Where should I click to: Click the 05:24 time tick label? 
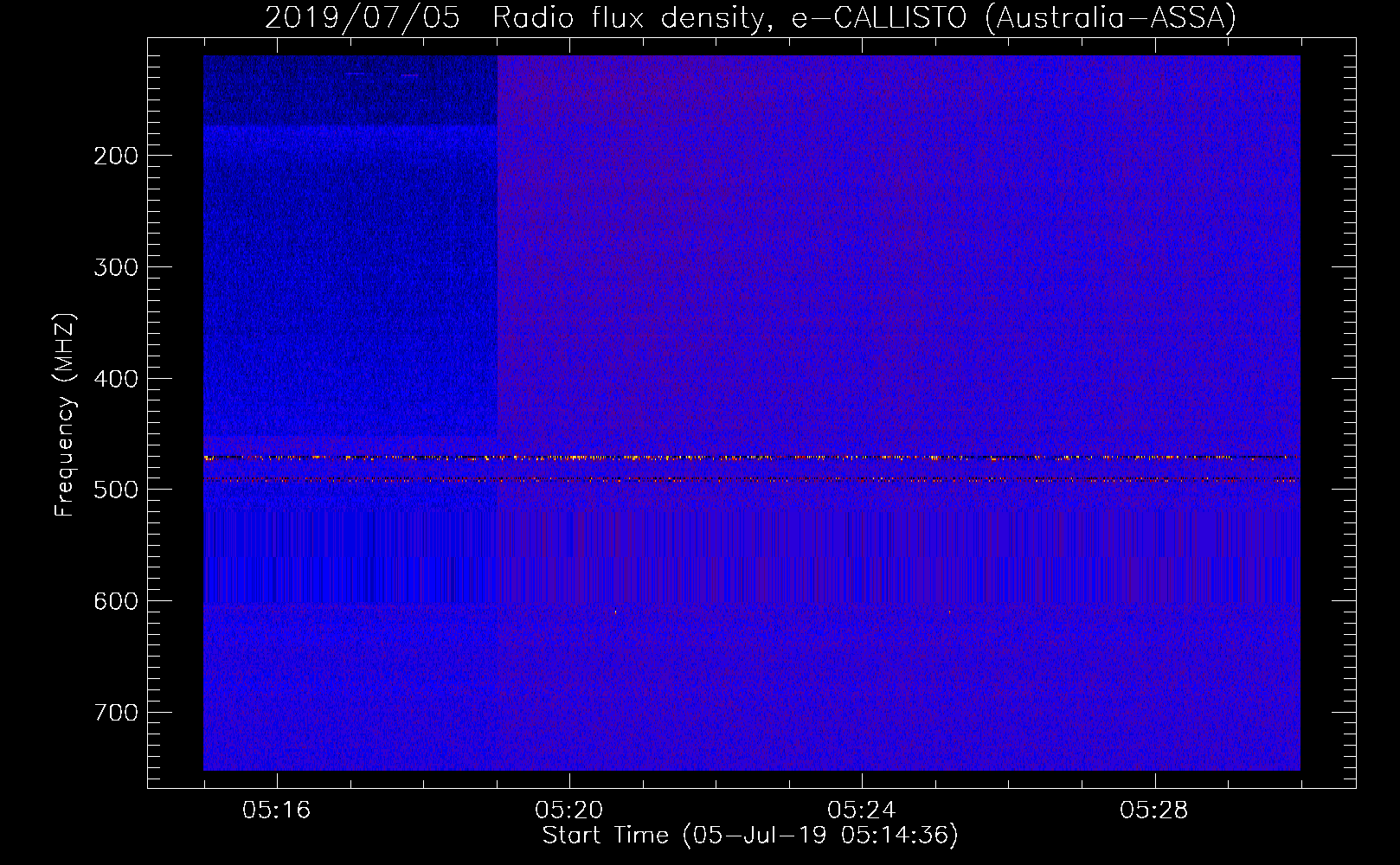coord(862,811)
